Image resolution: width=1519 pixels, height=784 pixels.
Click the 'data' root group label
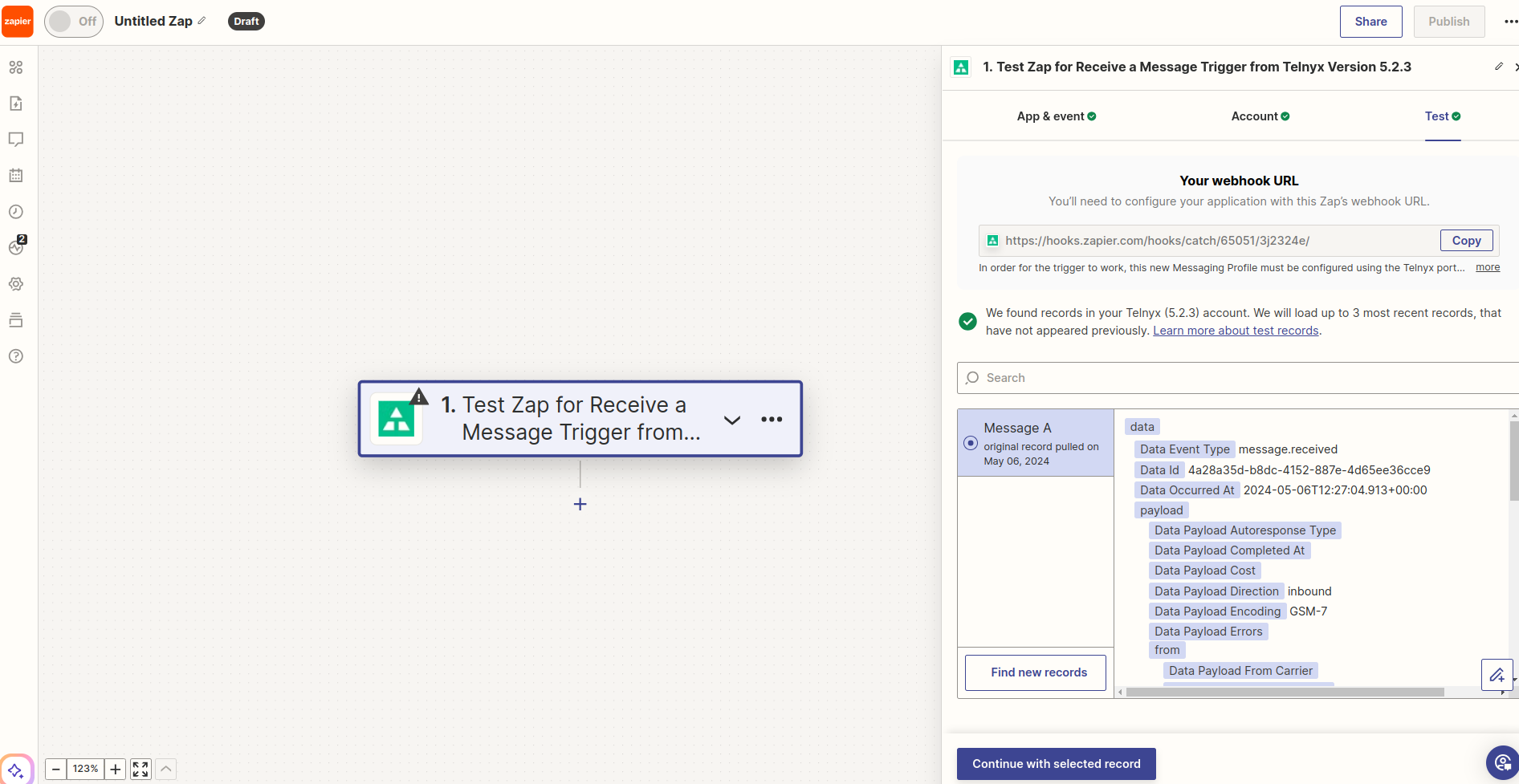point(1142,427)
